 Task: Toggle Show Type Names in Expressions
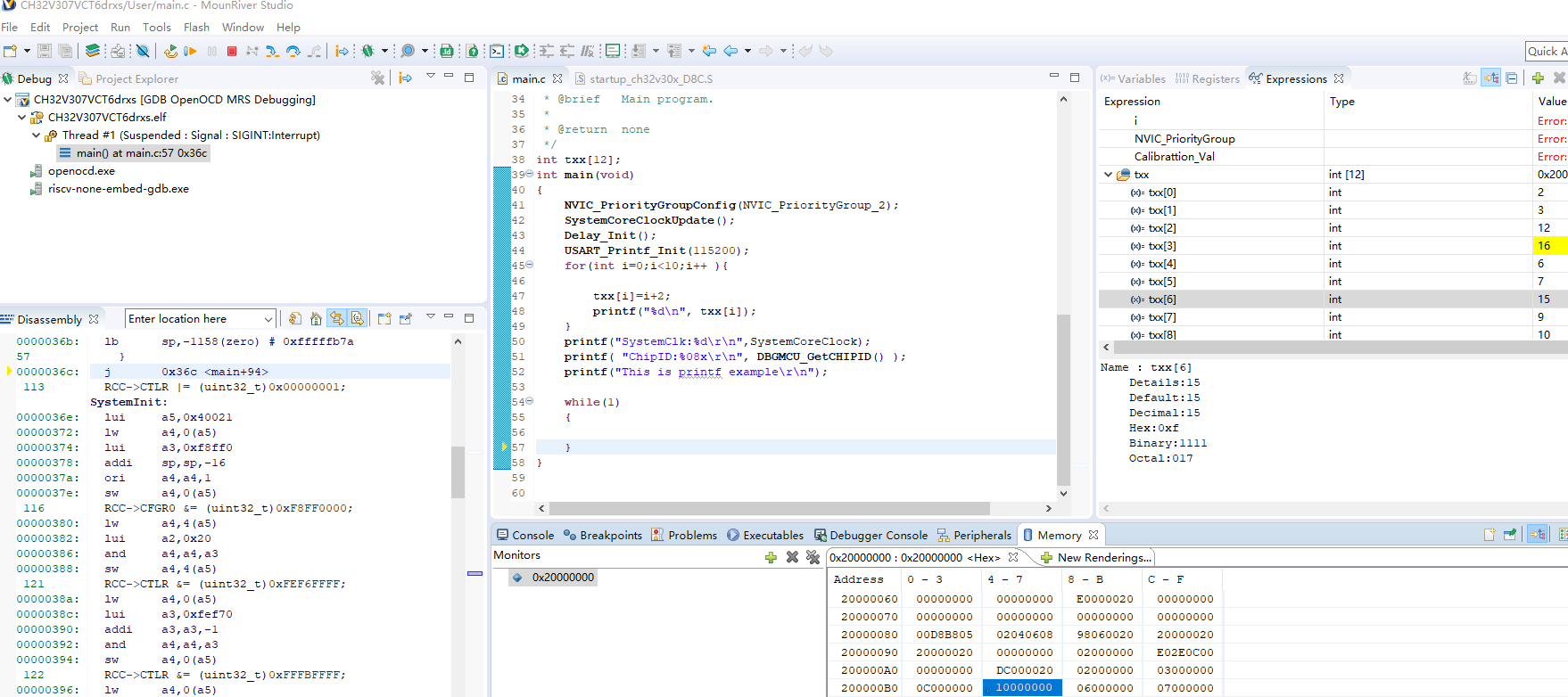(x=1470, y=78)
